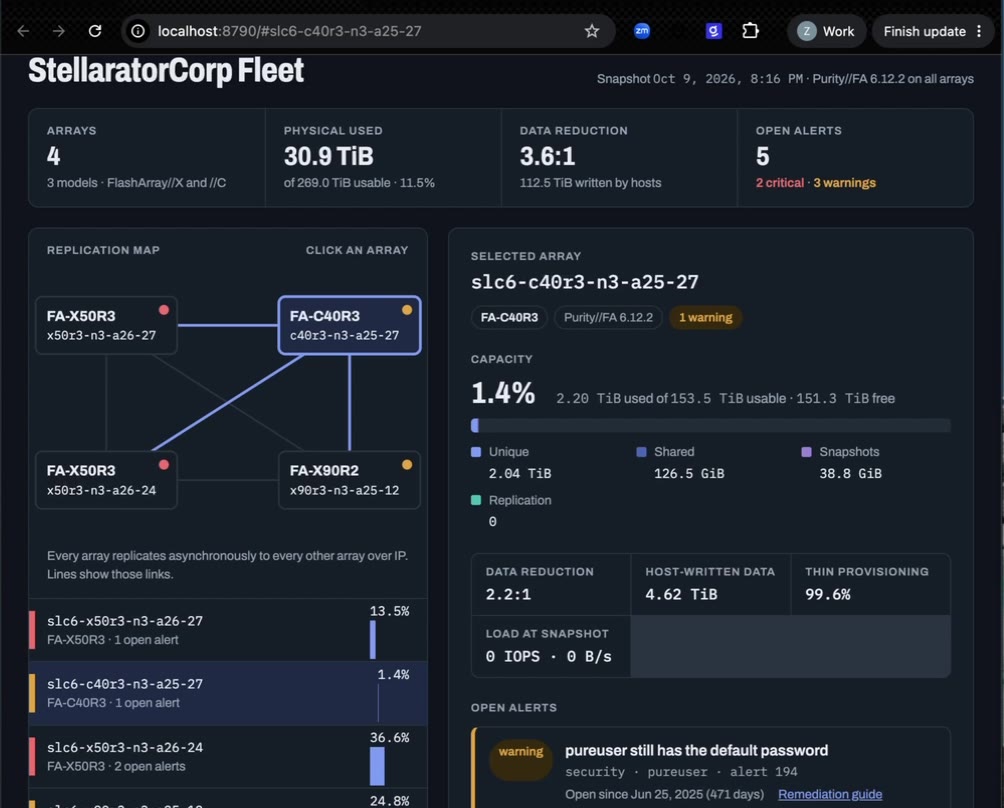Click the 36.6% usage bar
Image resolution: width=1004 pixels, height=808 pixels.
377,766
